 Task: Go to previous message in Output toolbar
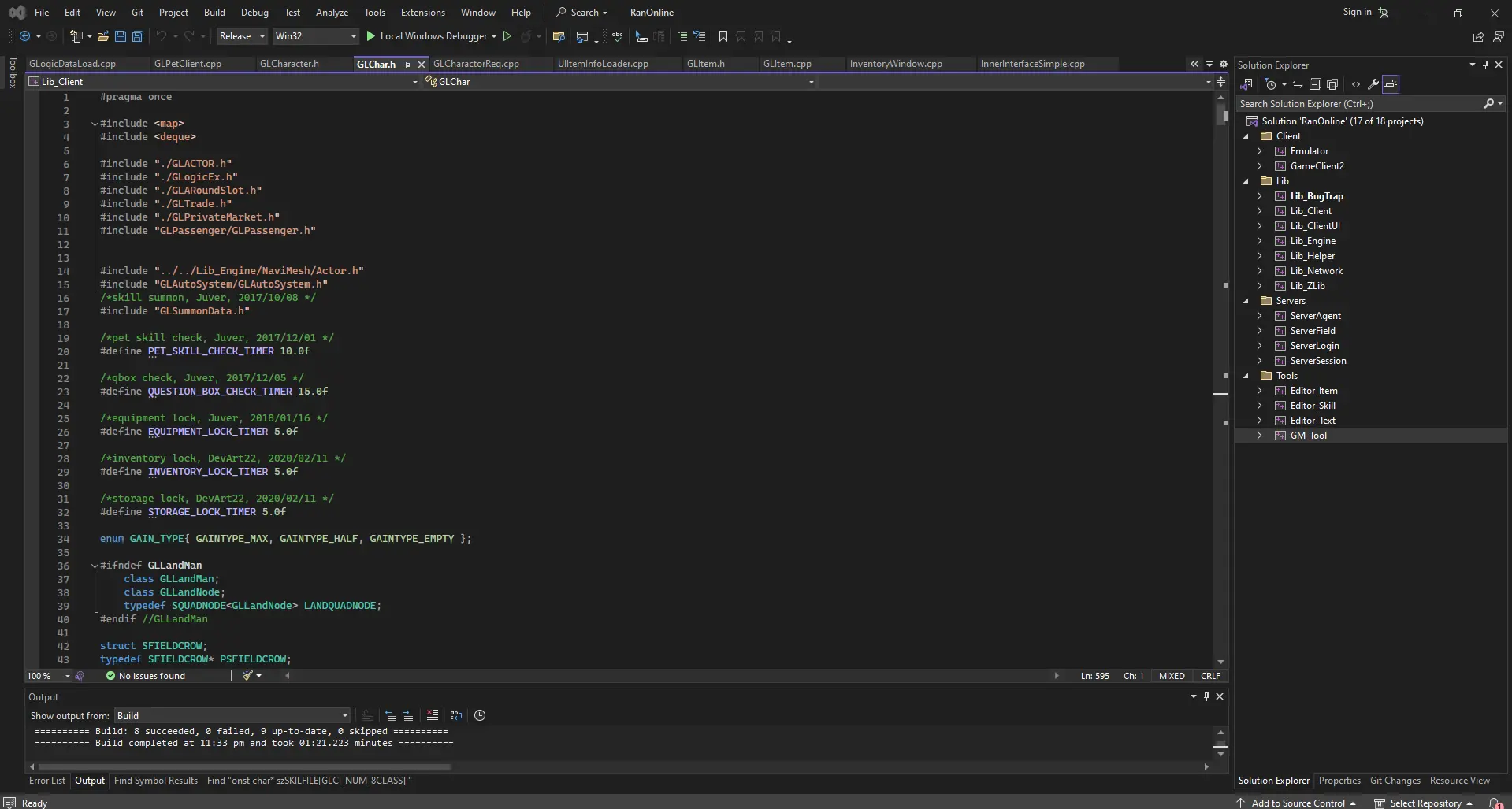point(390,715)
